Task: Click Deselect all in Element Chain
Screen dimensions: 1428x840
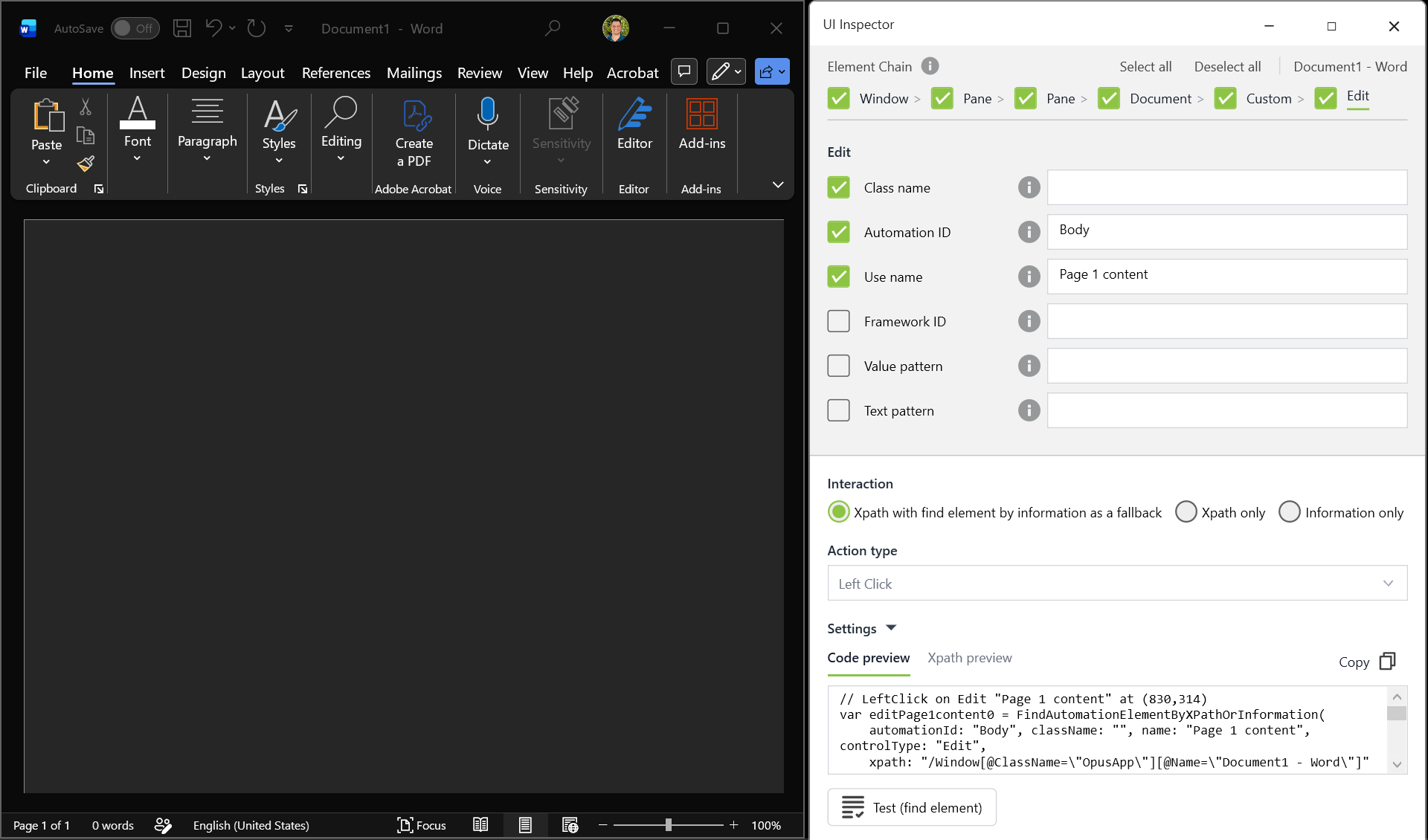Action: pyautogui.click(x=1227, y=66)
